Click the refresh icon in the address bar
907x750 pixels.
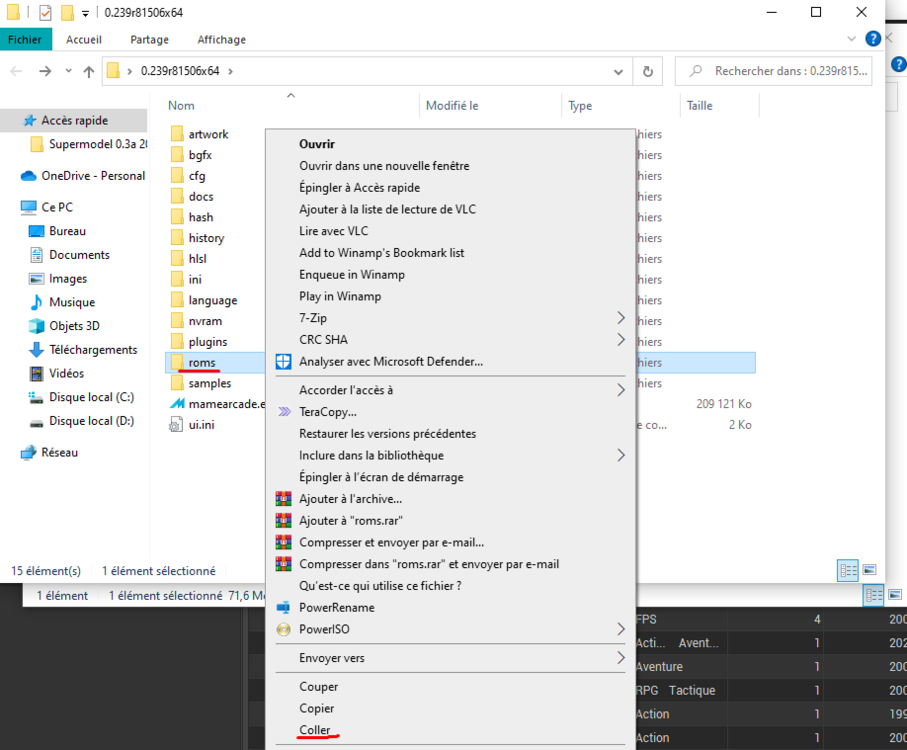pyautogui.click(x=649, y=71)
